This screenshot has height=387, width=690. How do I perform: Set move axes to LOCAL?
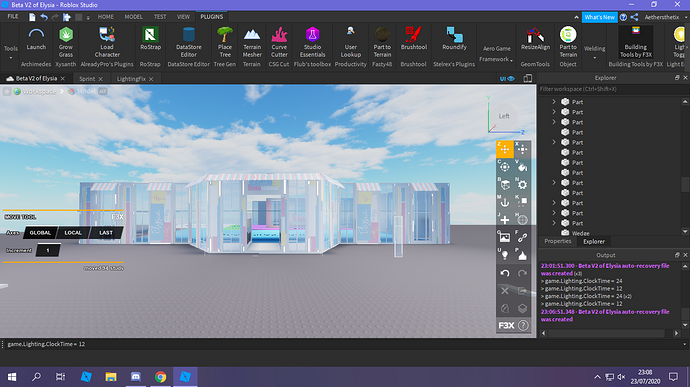pyautogui.click(x=73, y=232)
